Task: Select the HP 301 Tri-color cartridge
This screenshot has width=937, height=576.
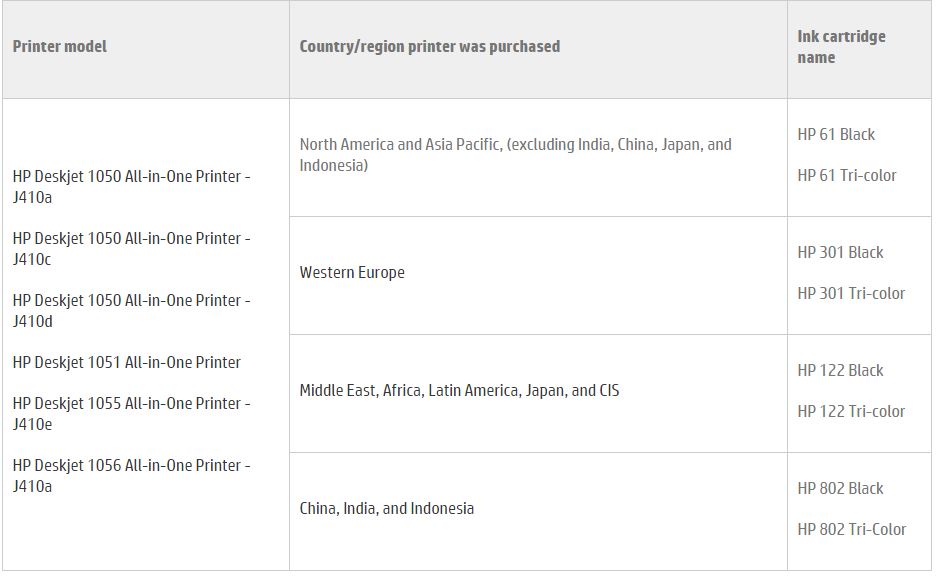Action: pos(851,294)
